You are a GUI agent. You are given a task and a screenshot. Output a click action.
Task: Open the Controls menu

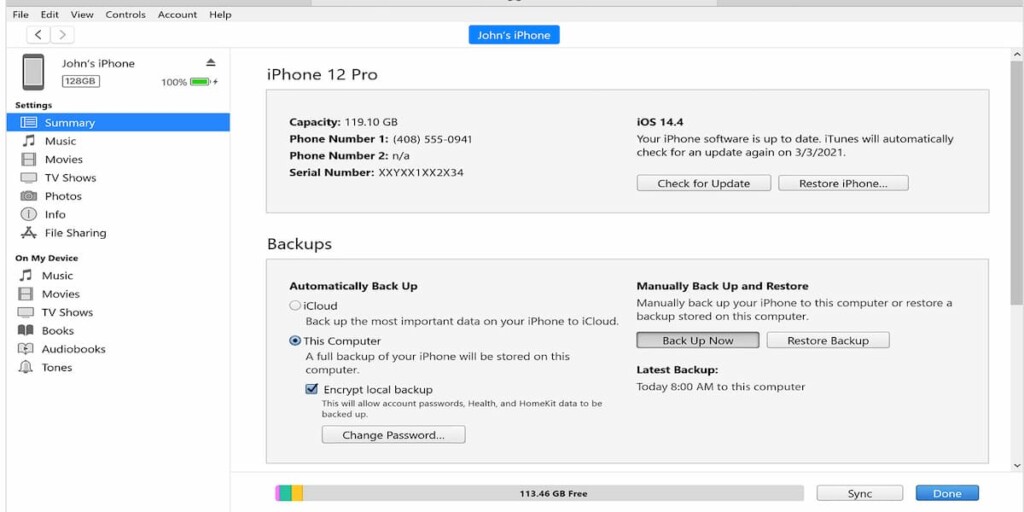[125, 14]
